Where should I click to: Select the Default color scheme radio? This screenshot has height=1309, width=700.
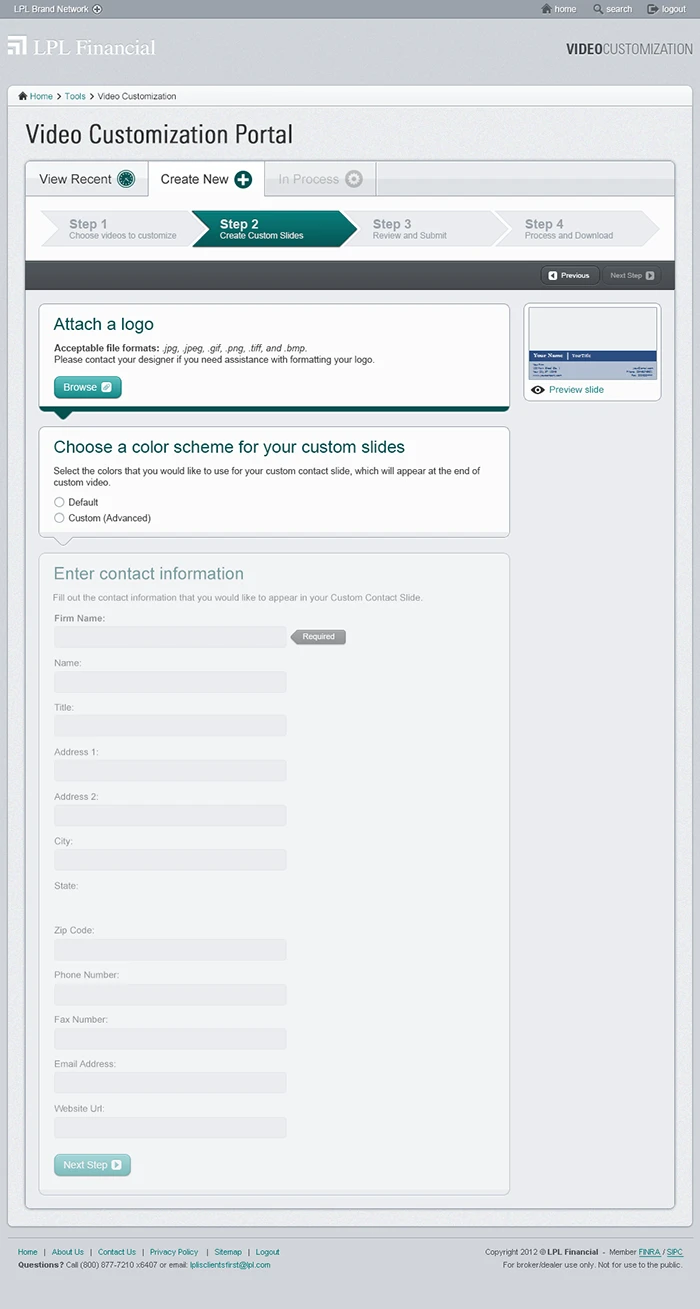pyautogui.click(x=59, y=502)
